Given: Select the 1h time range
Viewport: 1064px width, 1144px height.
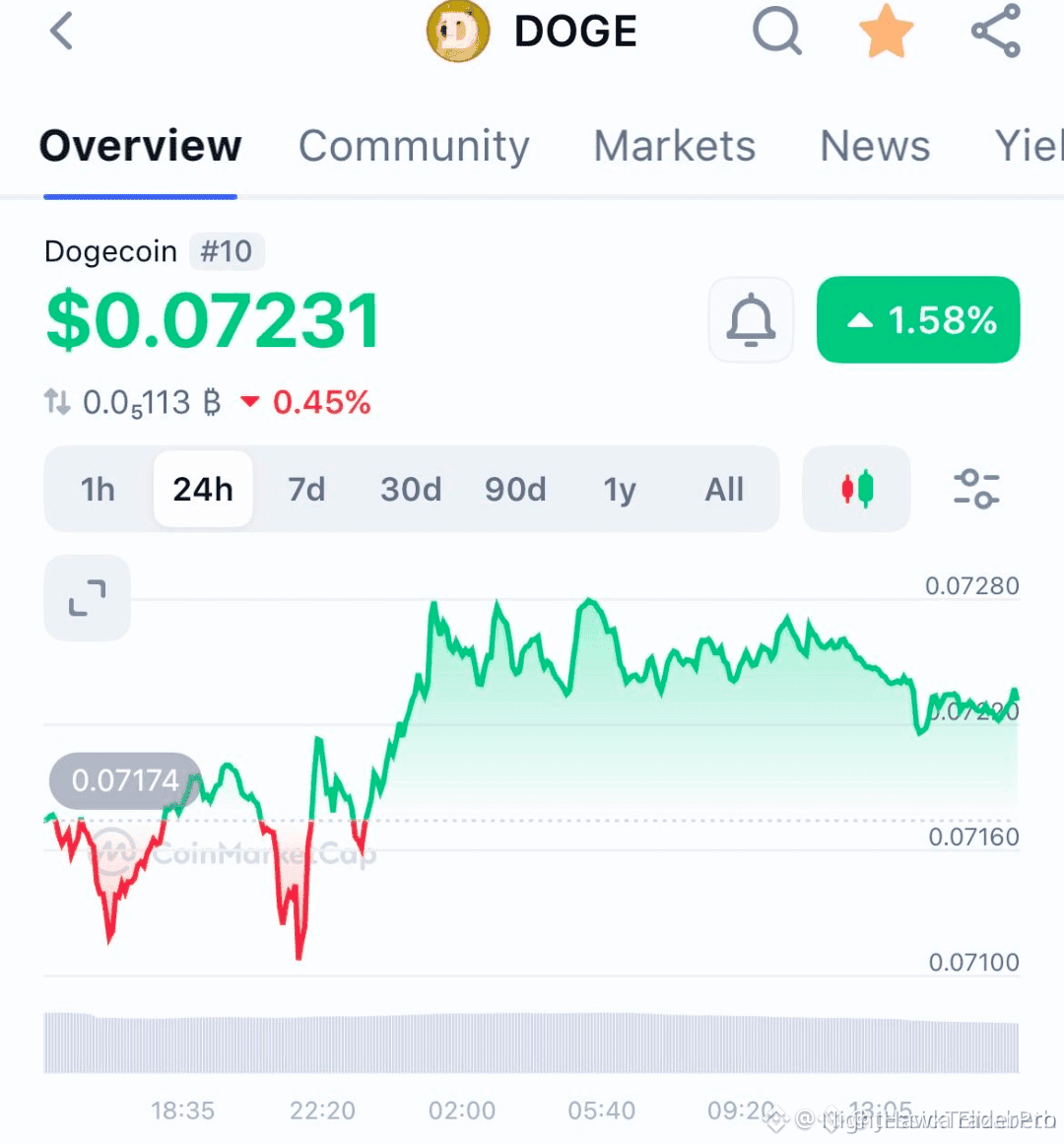Looking at the screenshot, I should pos(98,489).
